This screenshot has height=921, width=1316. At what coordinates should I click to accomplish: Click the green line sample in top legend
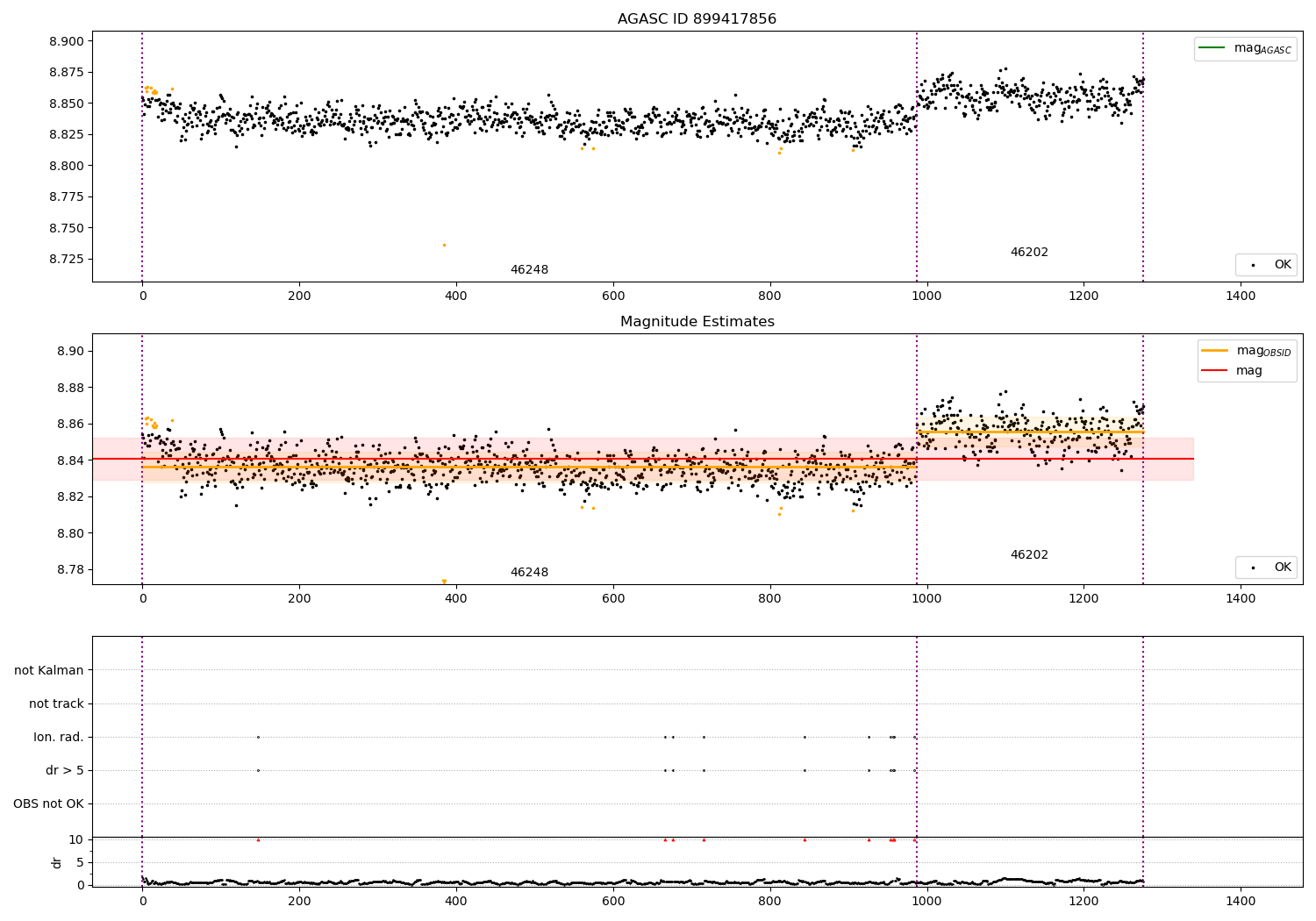click(1212, 48)
